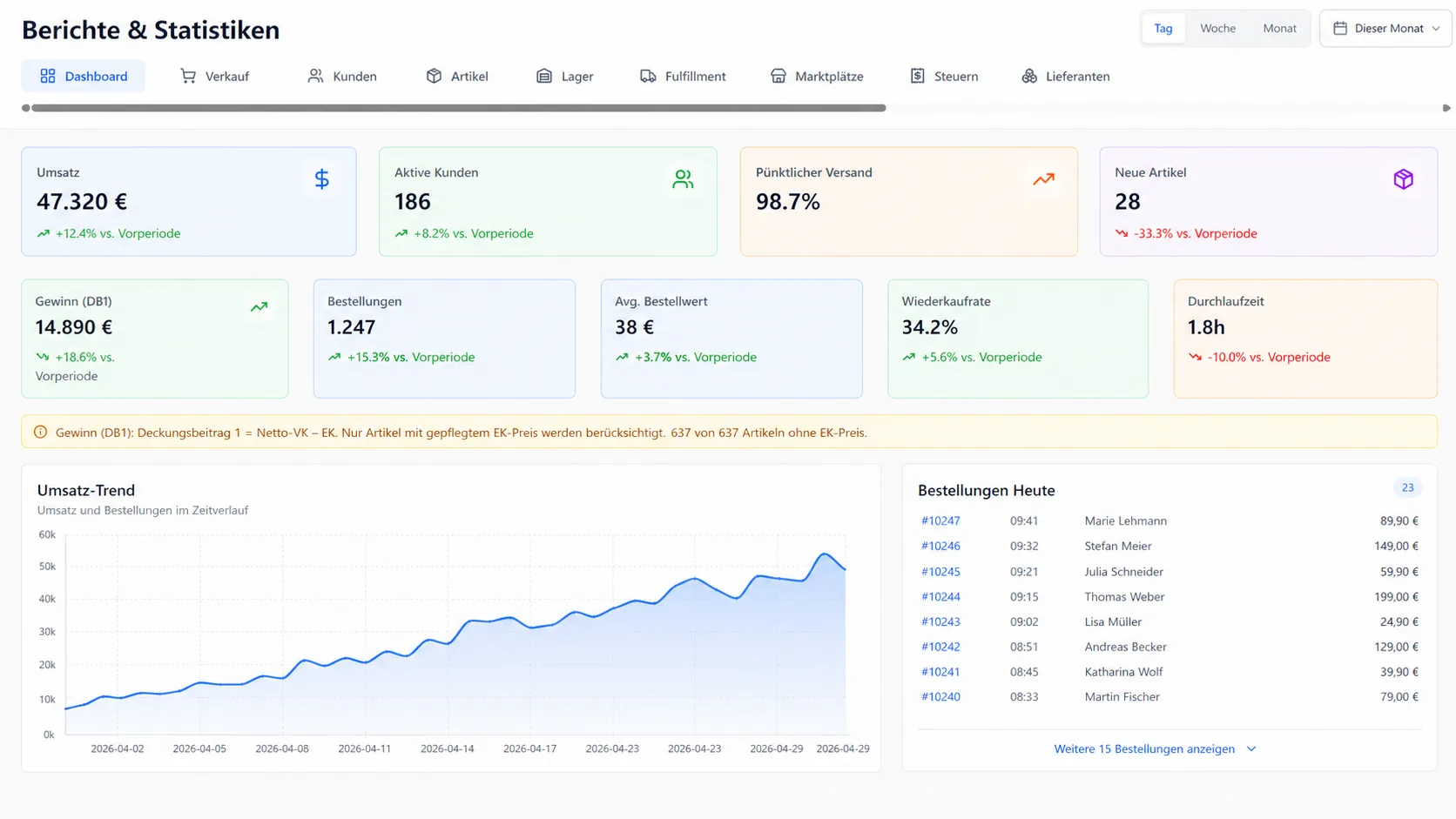Screen dimensions: 1456x819
Task: Click the Pünktlicher Versand value 98.7%
Action: point(788,202)
